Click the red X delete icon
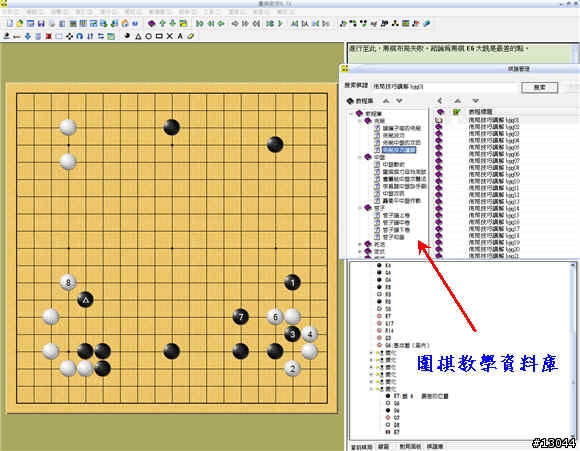The image size is (580, 451). point(48,36)
